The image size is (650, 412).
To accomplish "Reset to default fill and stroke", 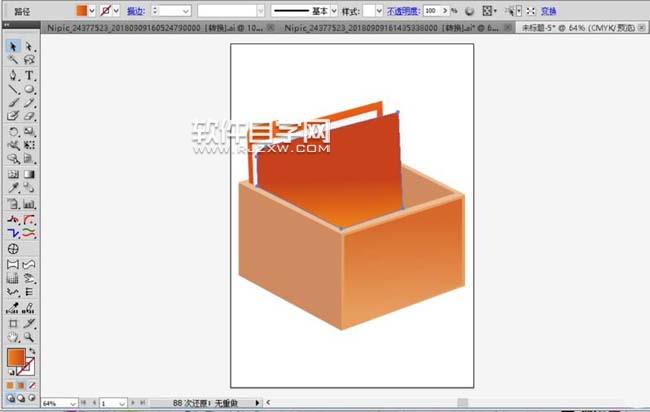I will (11, 372).
